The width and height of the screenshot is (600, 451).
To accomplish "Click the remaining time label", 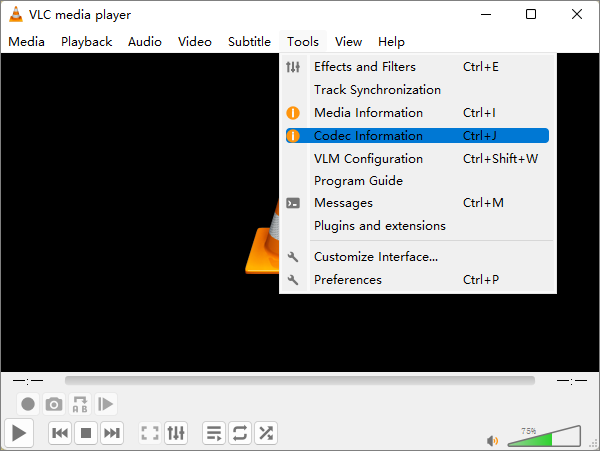I will [572, 381].
